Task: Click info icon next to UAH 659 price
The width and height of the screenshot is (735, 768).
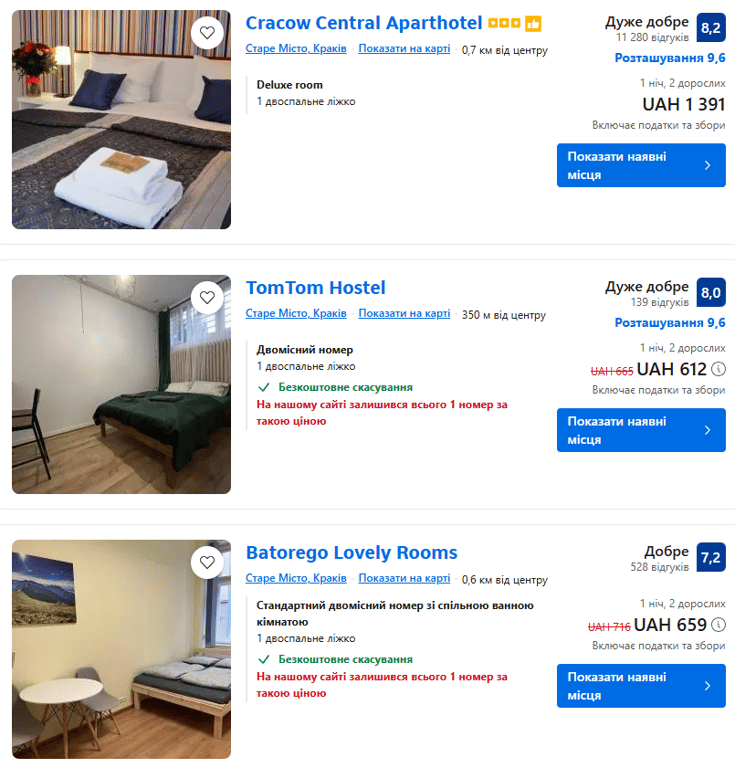Action: tap(718, 624)
